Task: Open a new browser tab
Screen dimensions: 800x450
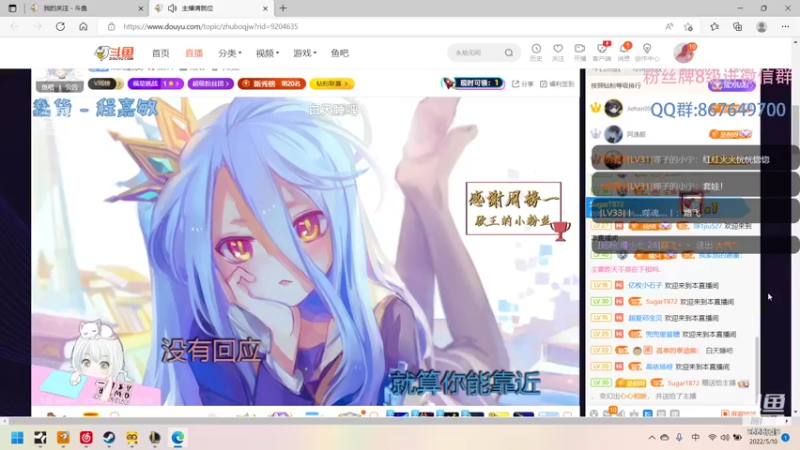Action: (283, 8)
